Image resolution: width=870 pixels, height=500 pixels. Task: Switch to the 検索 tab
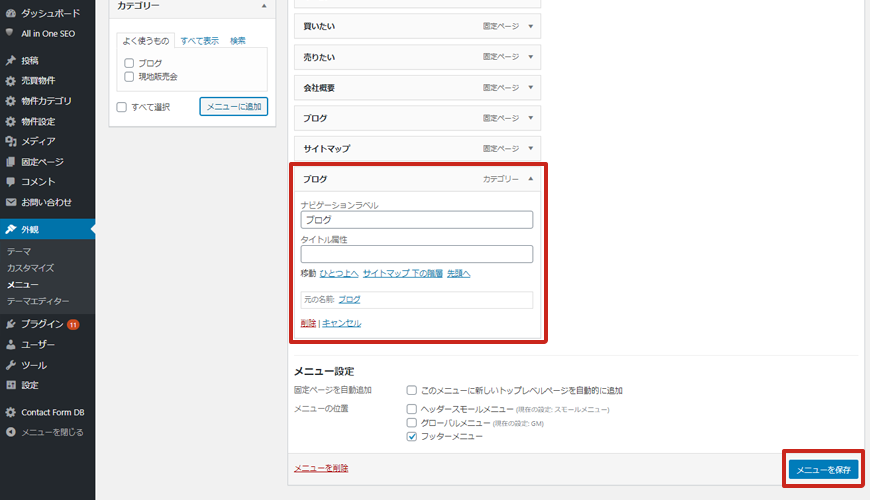click(238, 41)
